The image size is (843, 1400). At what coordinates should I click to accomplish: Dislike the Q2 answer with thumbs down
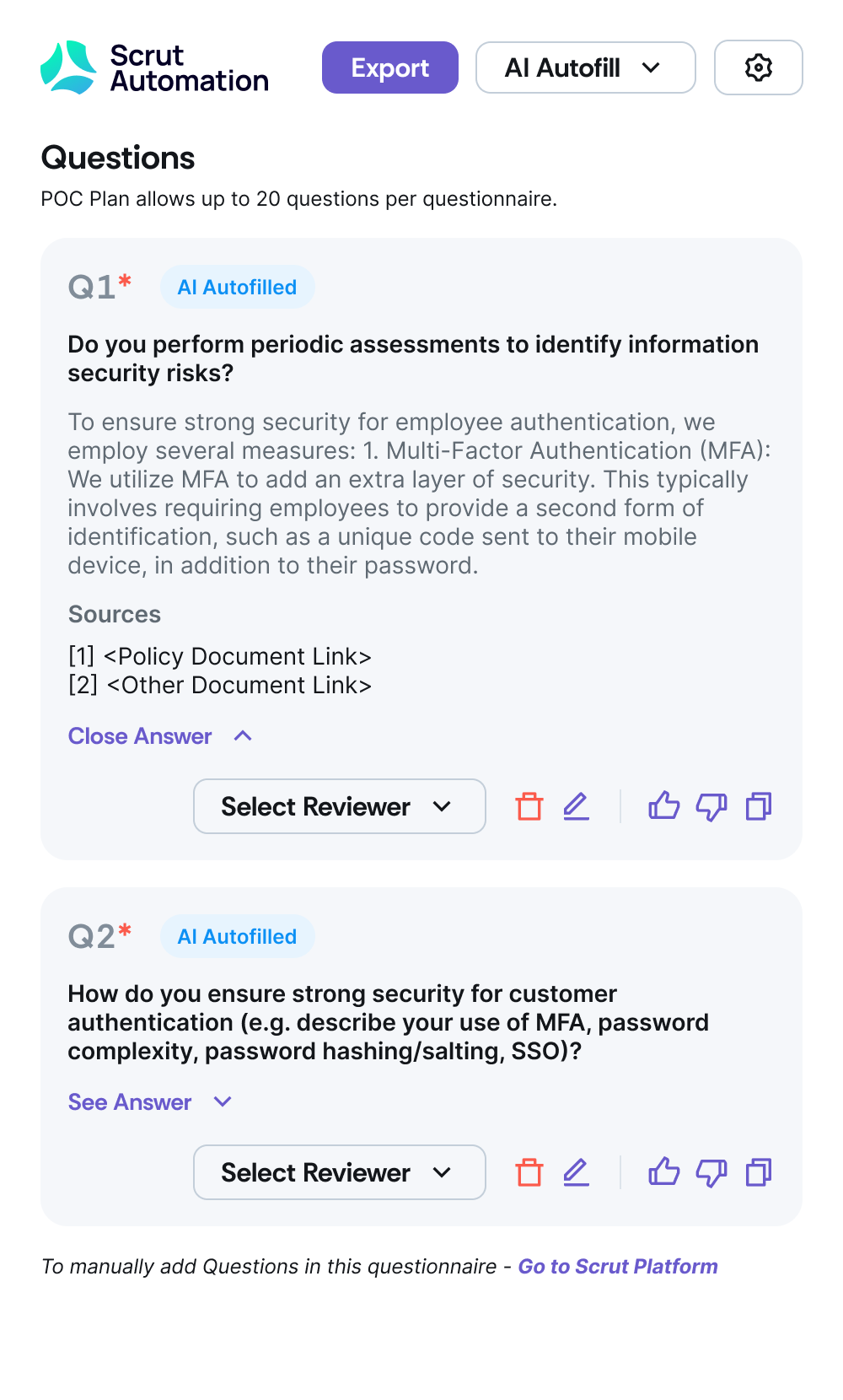pyautogui.click(x=711, y=1172)
